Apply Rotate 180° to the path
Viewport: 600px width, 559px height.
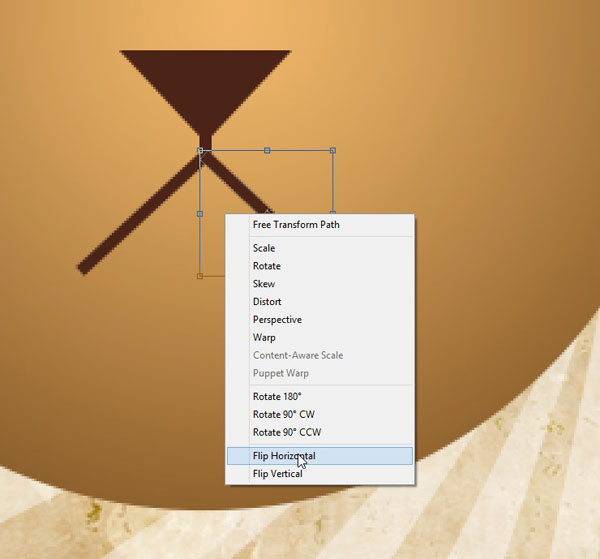320,396
